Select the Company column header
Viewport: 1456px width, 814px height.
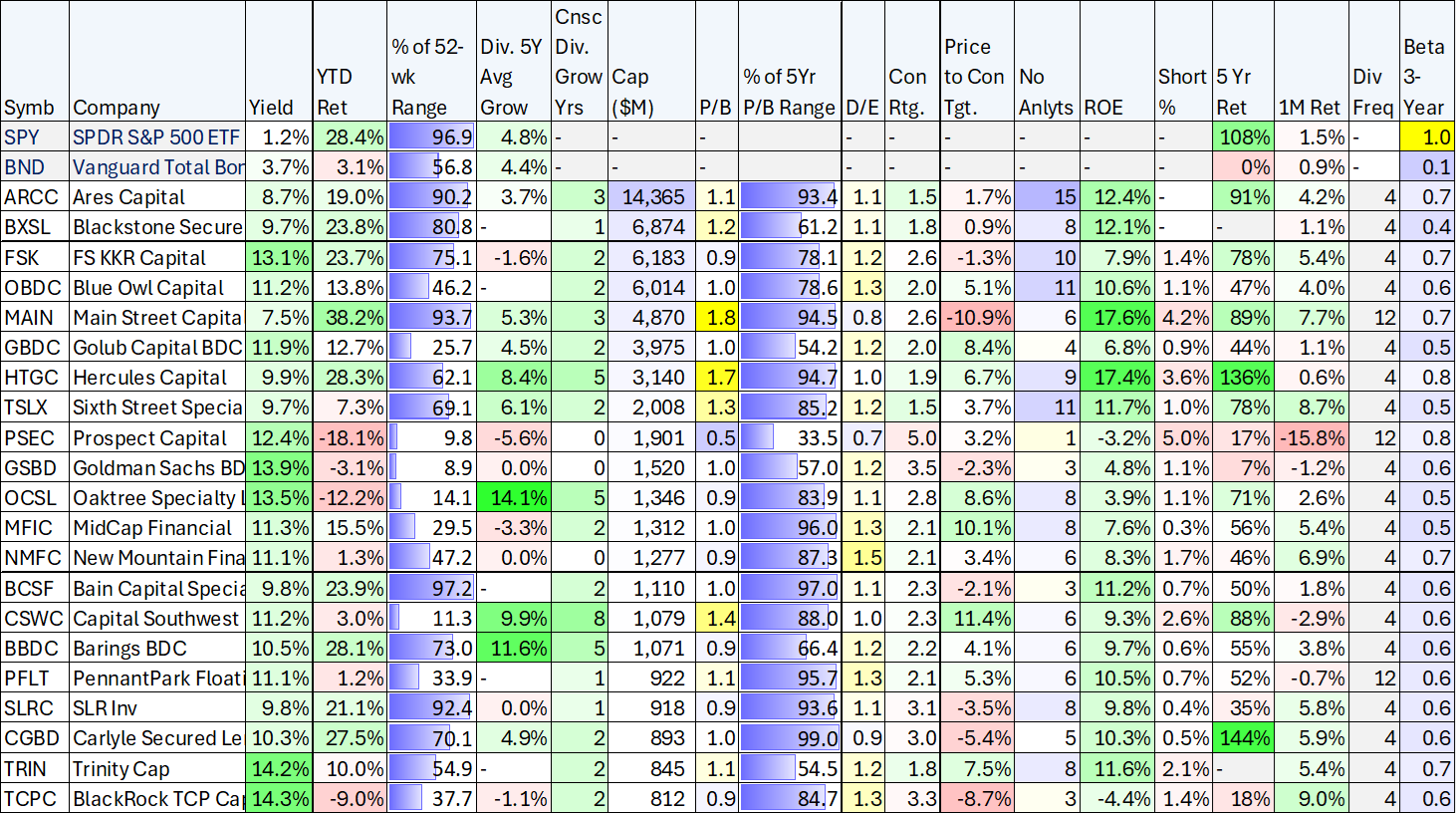[x=157, y=62]
